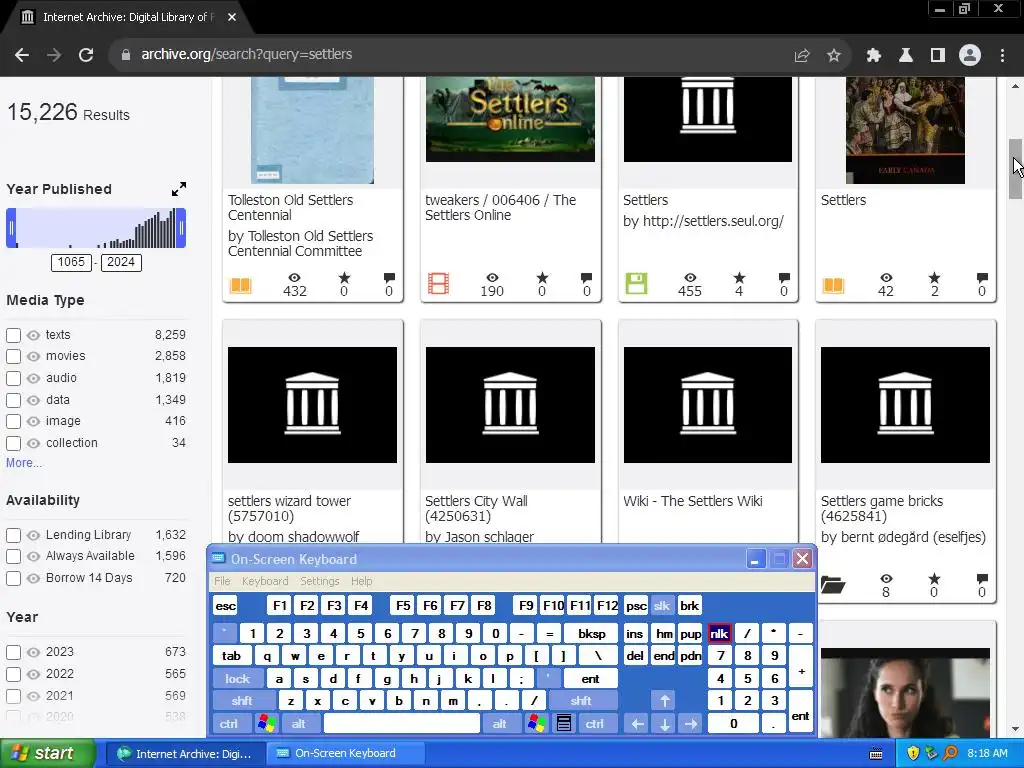Click the views eye icon on Tolleston card
The height and width of the screenshot is (768, 1024).
click(295, 278)
